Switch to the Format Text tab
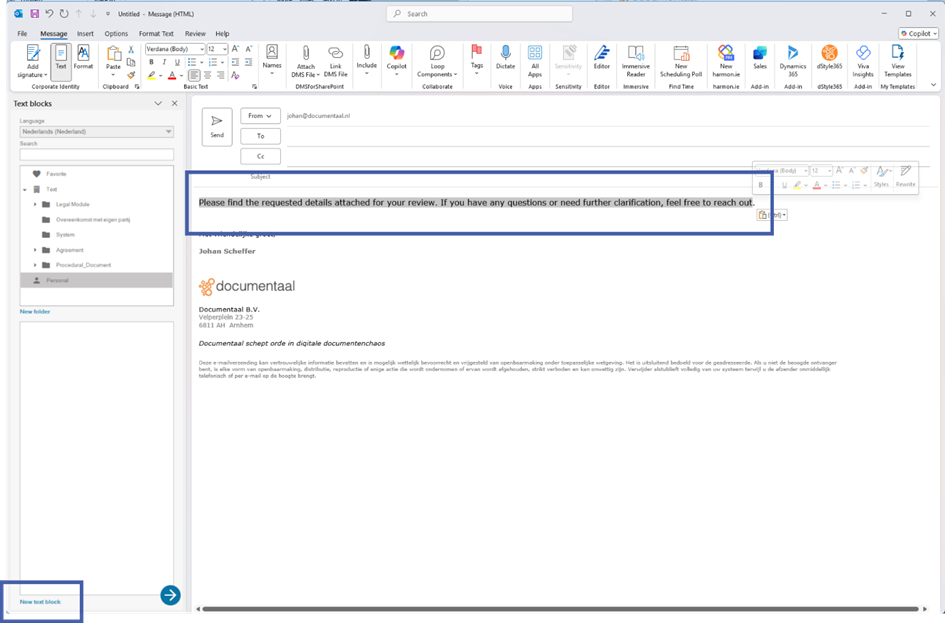 [156, 34]
